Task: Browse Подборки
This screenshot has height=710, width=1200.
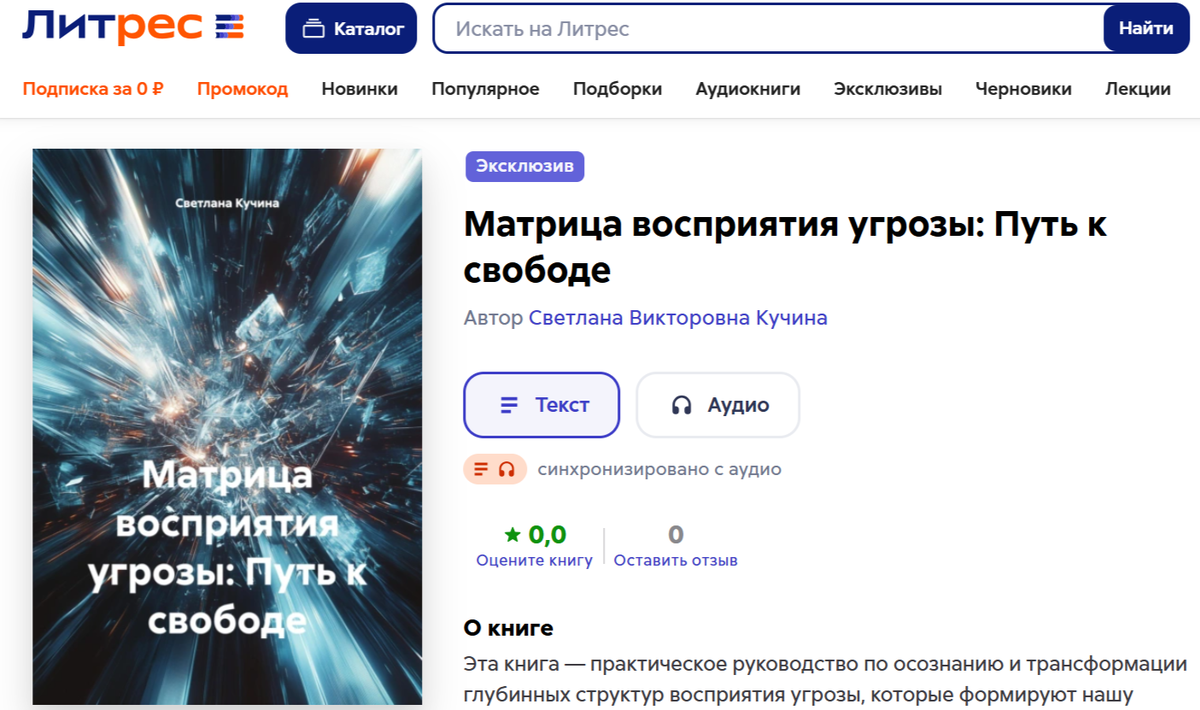Action: [617, 89]
